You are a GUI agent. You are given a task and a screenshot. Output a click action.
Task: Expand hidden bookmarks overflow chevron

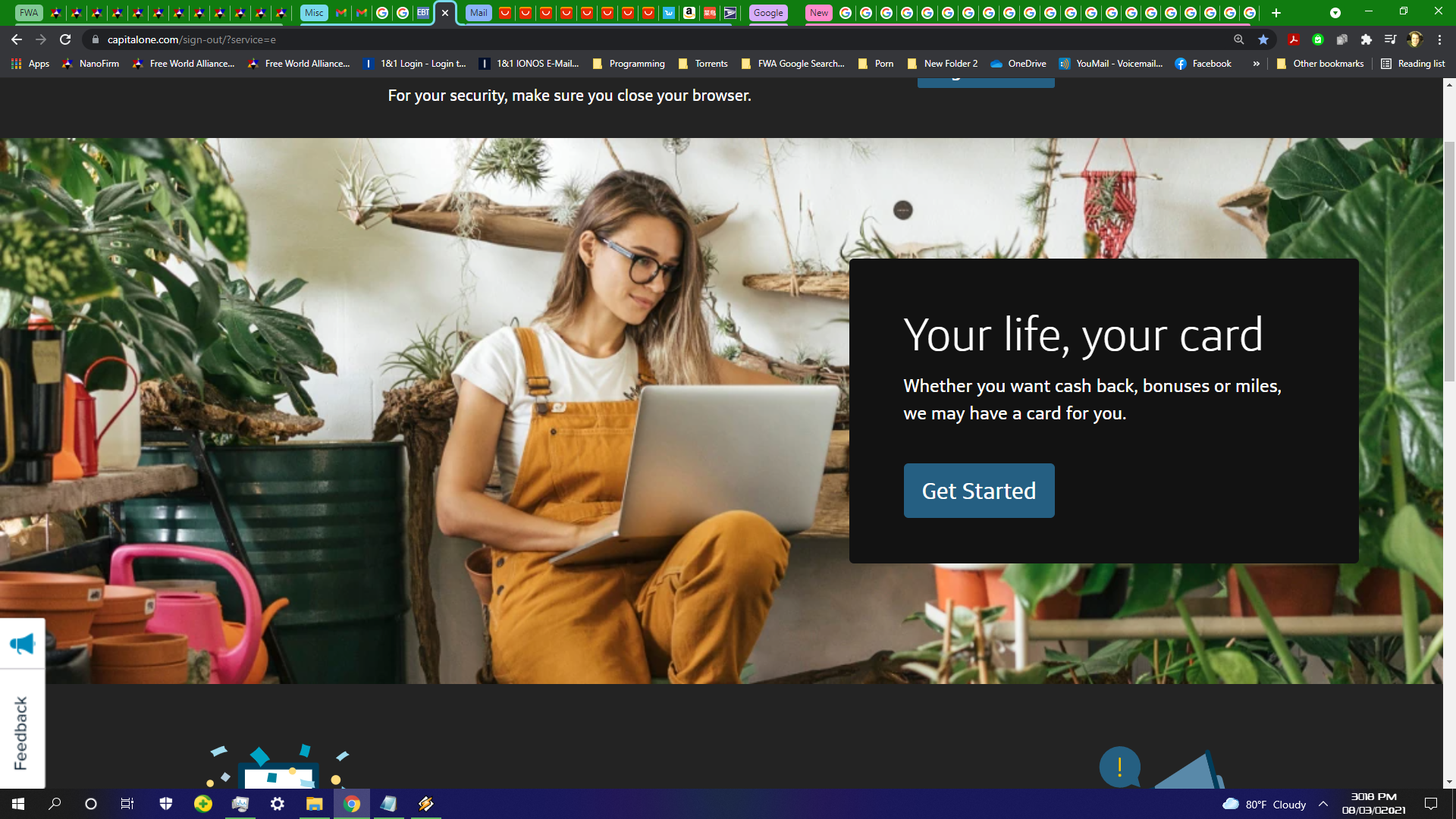(x=1257, y=64)
